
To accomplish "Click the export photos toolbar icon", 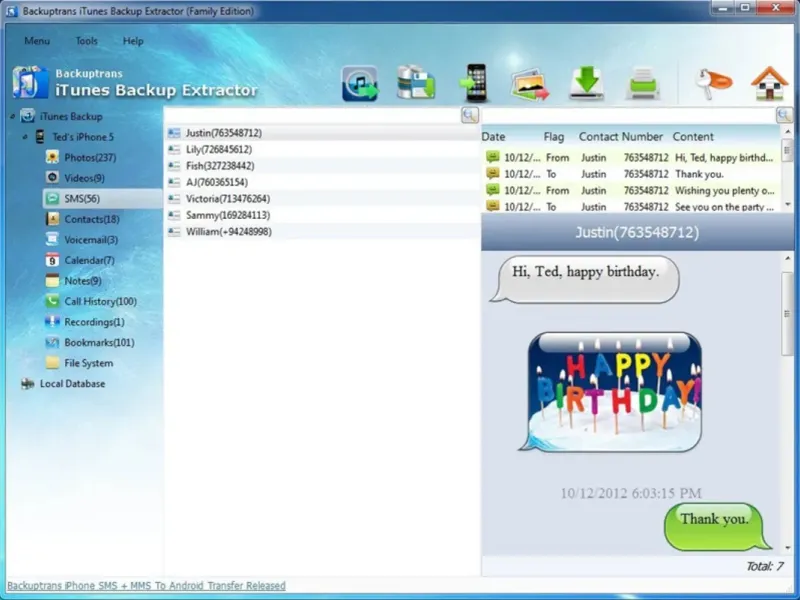I will click(x=530, y=85).
